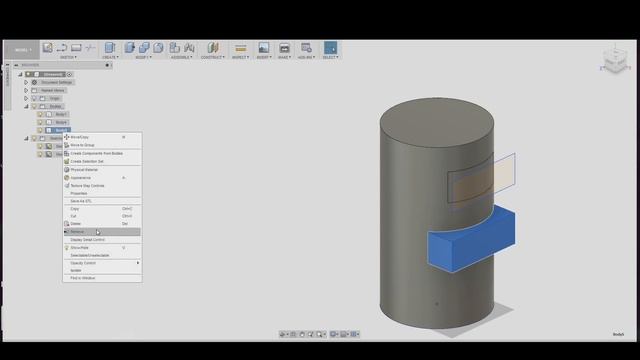Click the ViewCube in the top right
Screen dimensions: 640x360
[615, 61]
